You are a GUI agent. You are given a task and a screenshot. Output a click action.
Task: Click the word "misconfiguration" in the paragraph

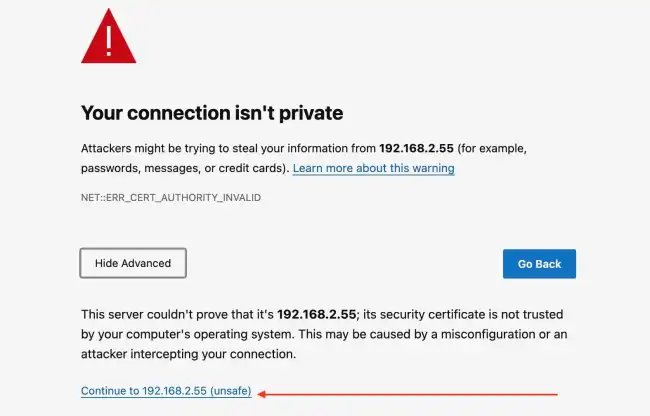[x=488, y=334]
